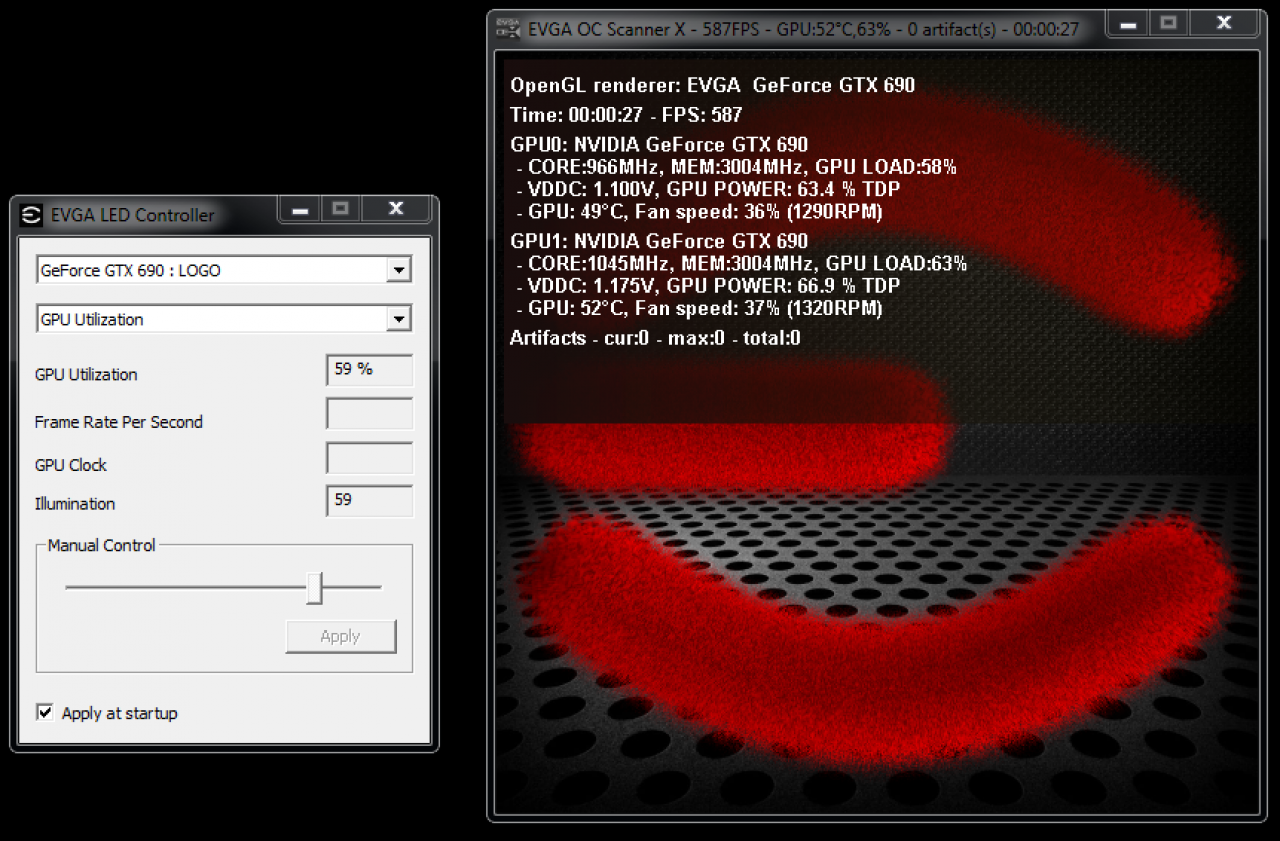This screenshot has width=1280, height=841.
Task: Click the 'Time: 00:00:27 - FPS: 587' line
Action: [x=626, y=115]
